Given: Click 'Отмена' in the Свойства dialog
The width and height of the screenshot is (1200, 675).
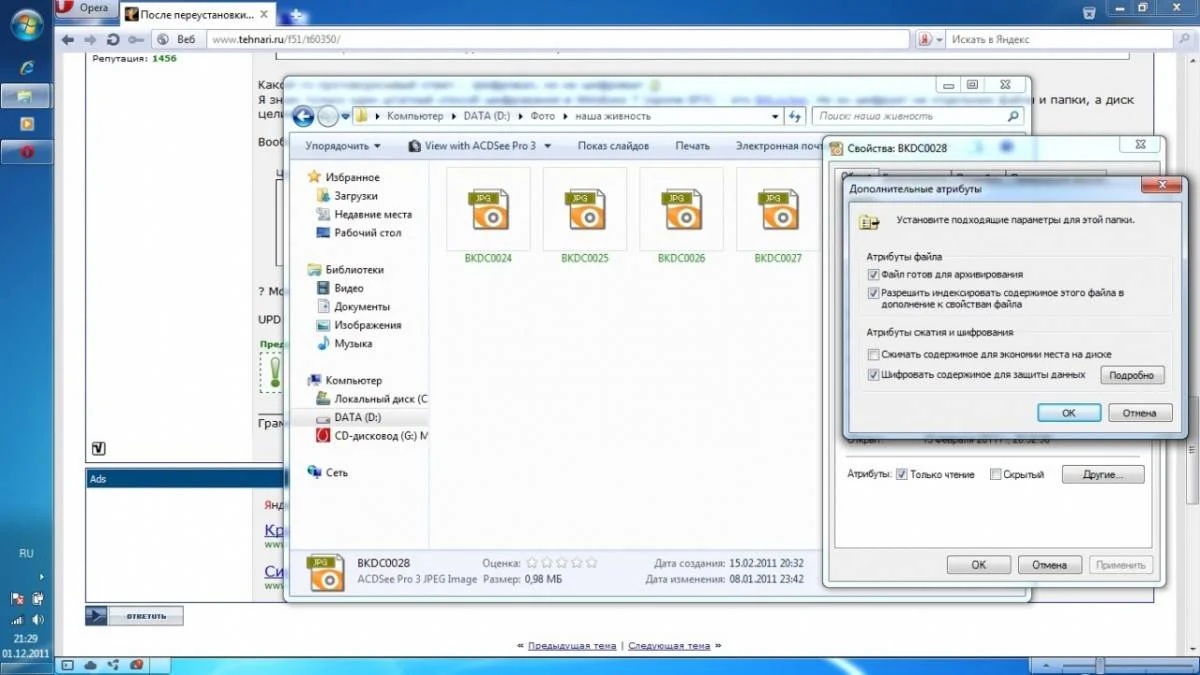Looking at the screenshot, I should point(1050,565).
